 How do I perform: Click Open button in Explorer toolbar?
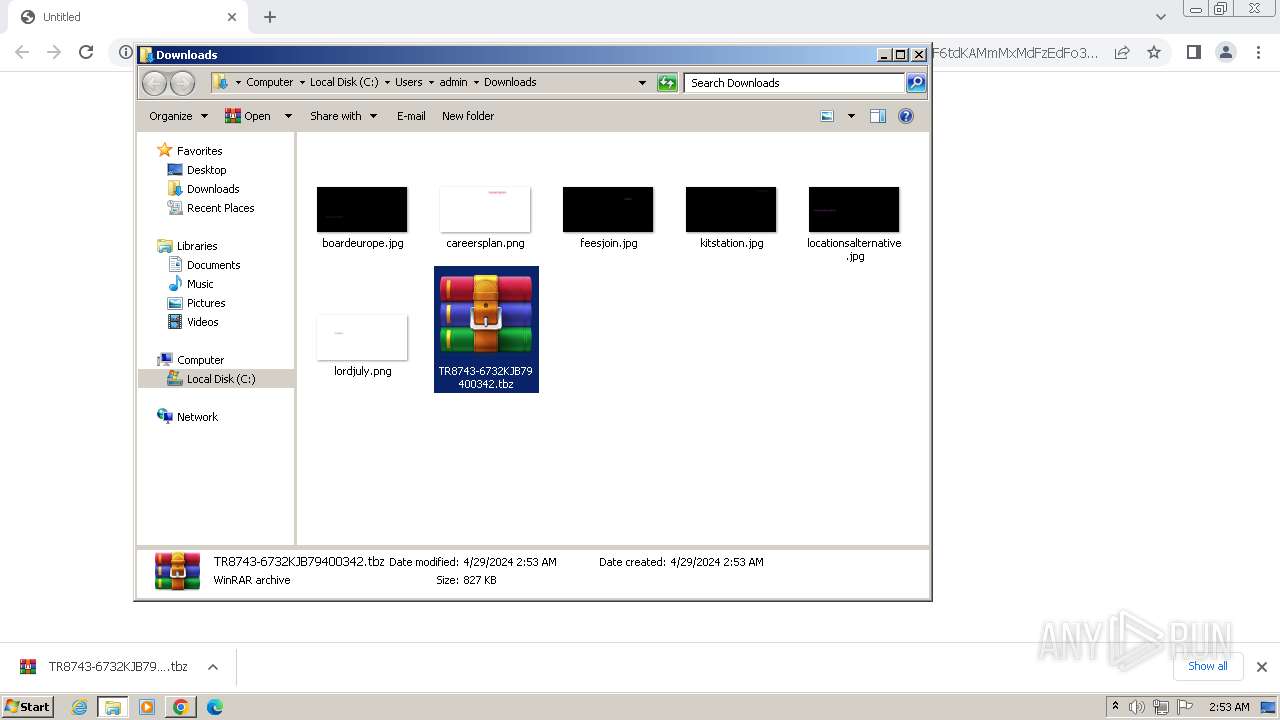(x=248, y=116)
